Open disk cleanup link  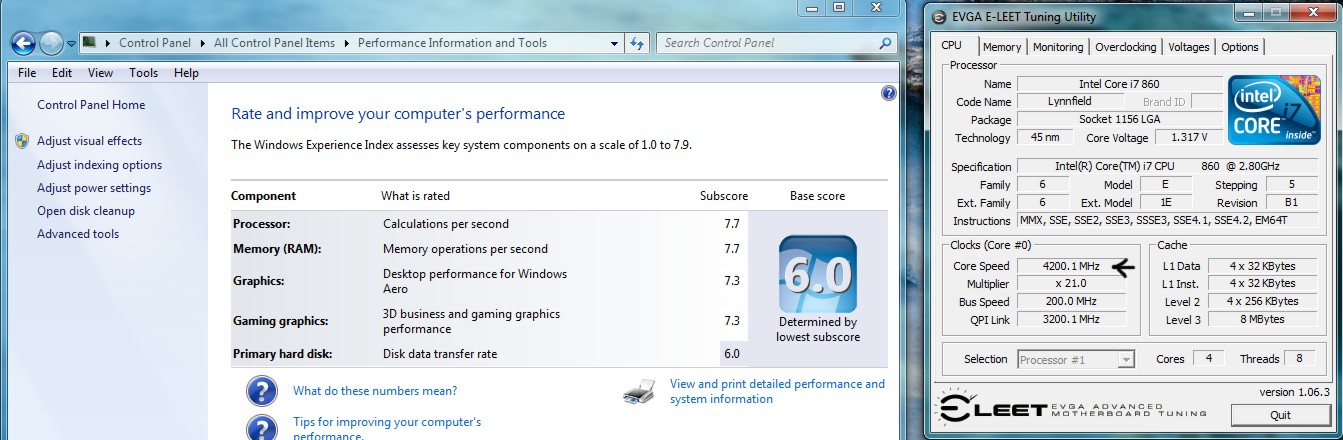[86, 211]
